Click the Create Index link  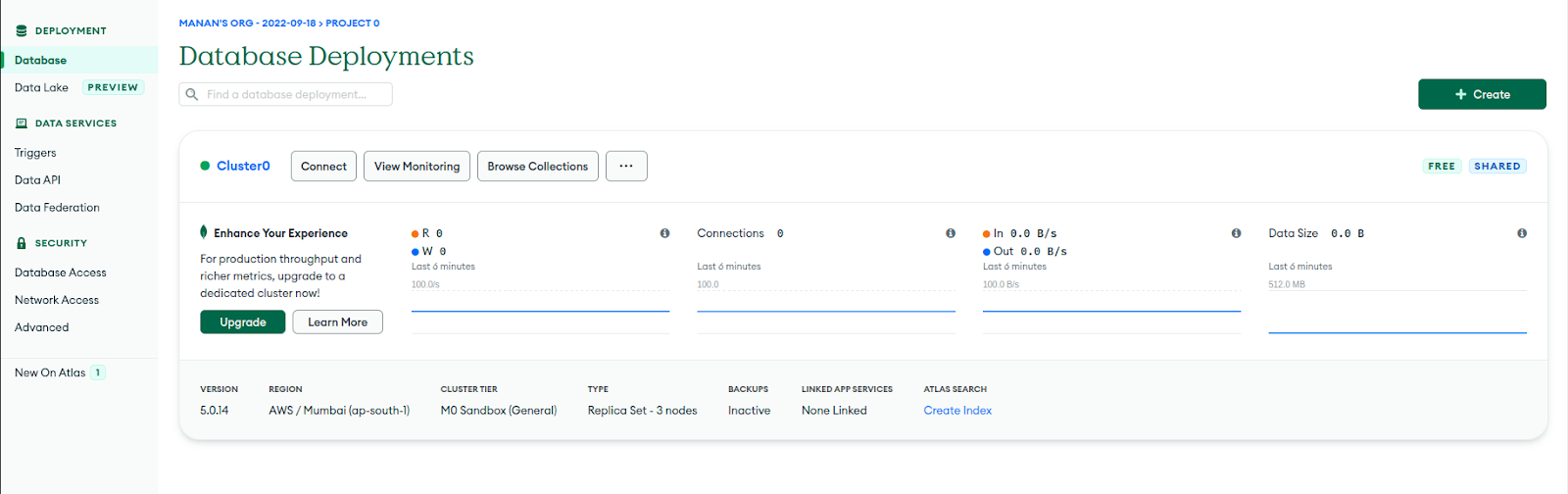click(x=957, y=411)
